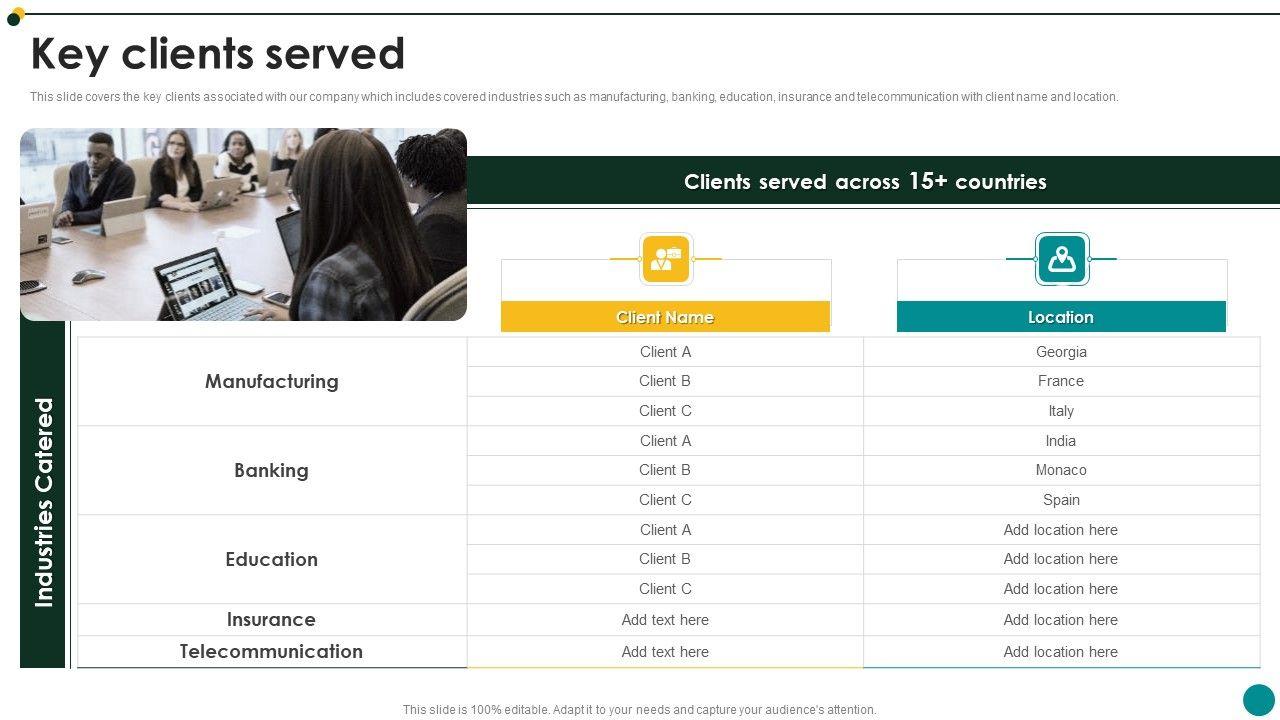Select the "Banking" industry cell
This screenshot has height=720, width=1280.
pyautogui.click(x=272, y=470)
